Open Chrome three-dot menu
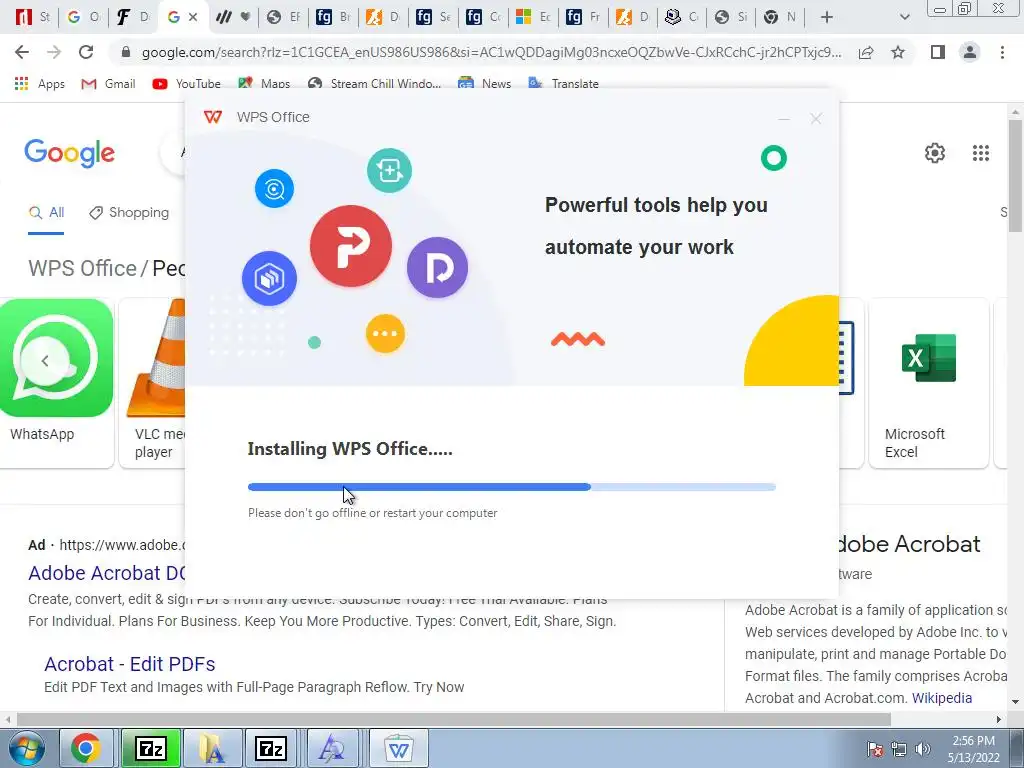Viewport: 1024px width, 768px height. [1002, 52]
